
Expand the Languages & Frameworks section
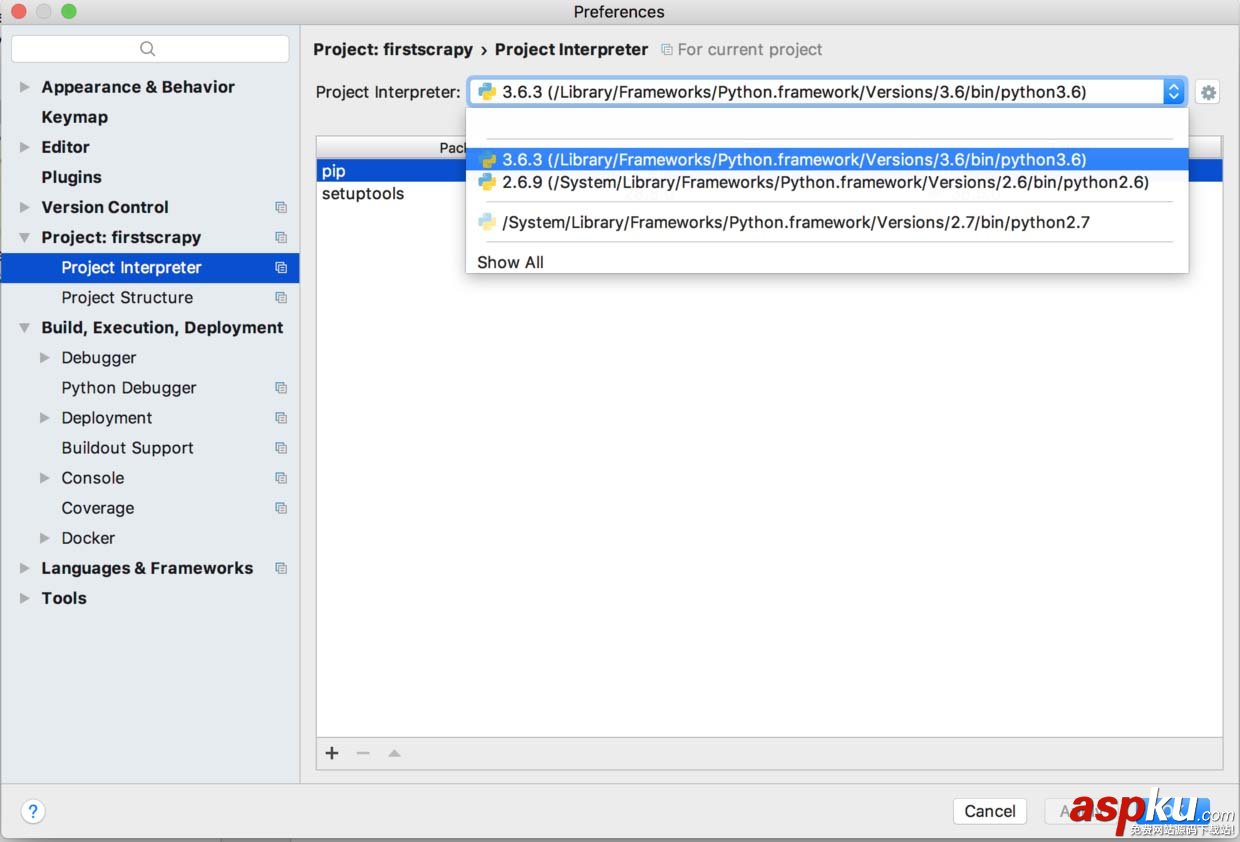pos(25,567)
